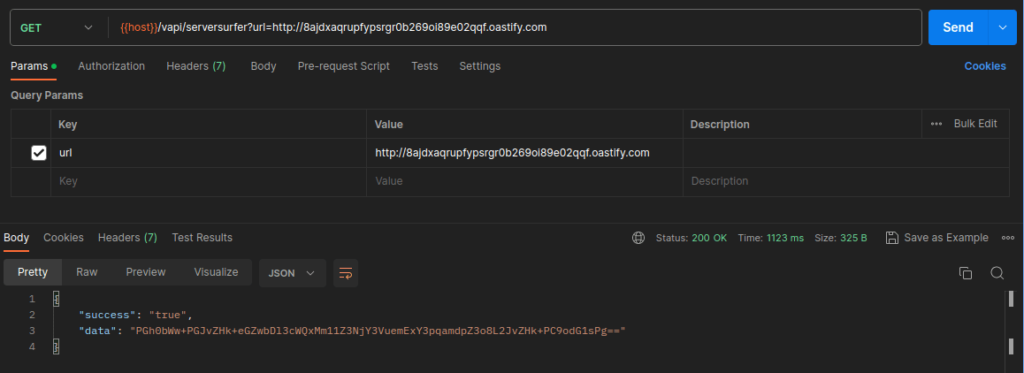Open the query params more options dots
1024x373 pixels.
[936, 124]
